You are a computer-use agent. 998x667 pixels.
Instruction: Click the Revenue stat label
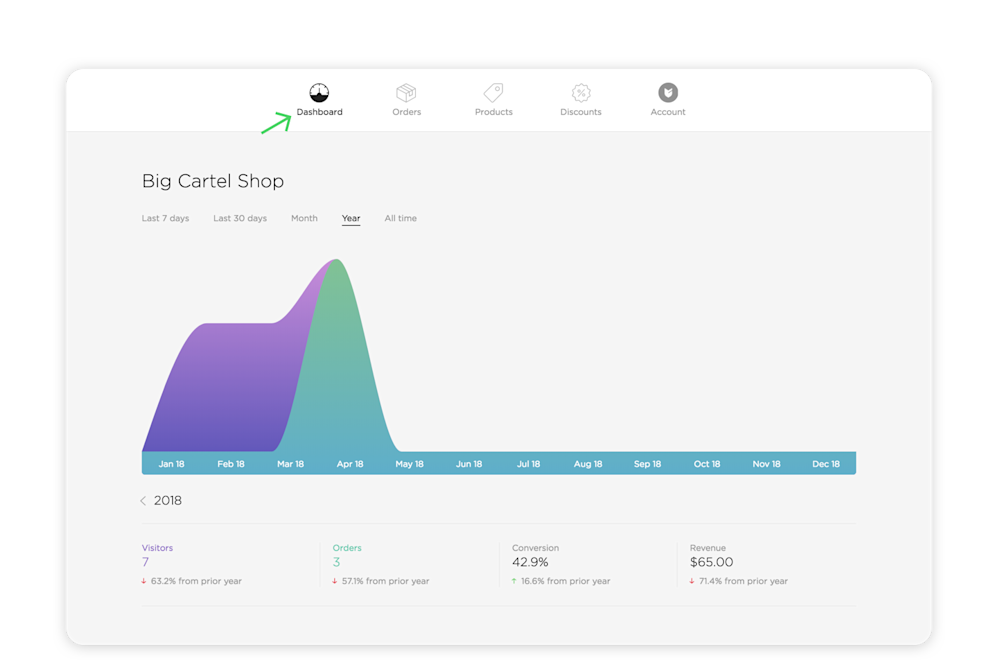708,548
